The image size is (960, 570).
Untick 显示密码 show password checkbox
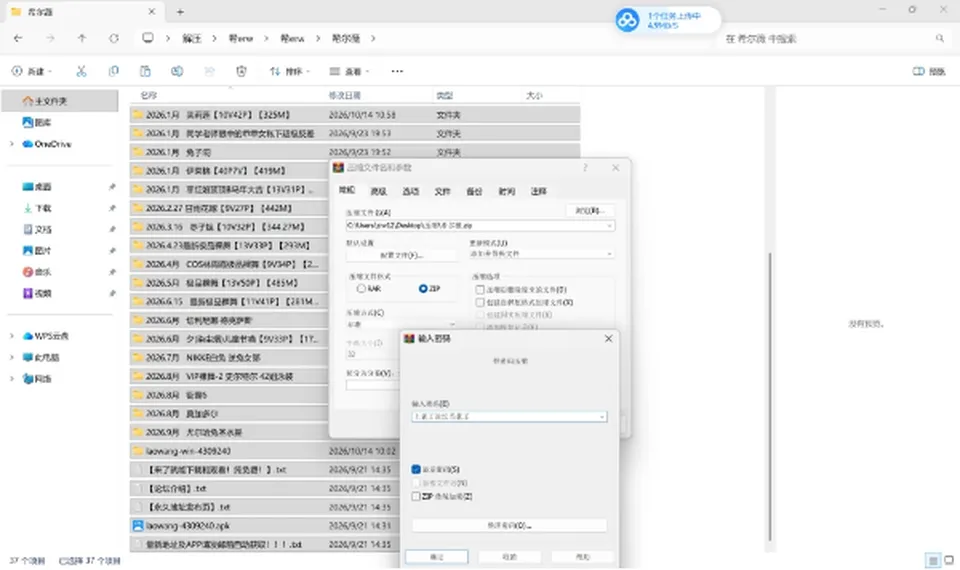pyautogui.click(x=416, y=470)
